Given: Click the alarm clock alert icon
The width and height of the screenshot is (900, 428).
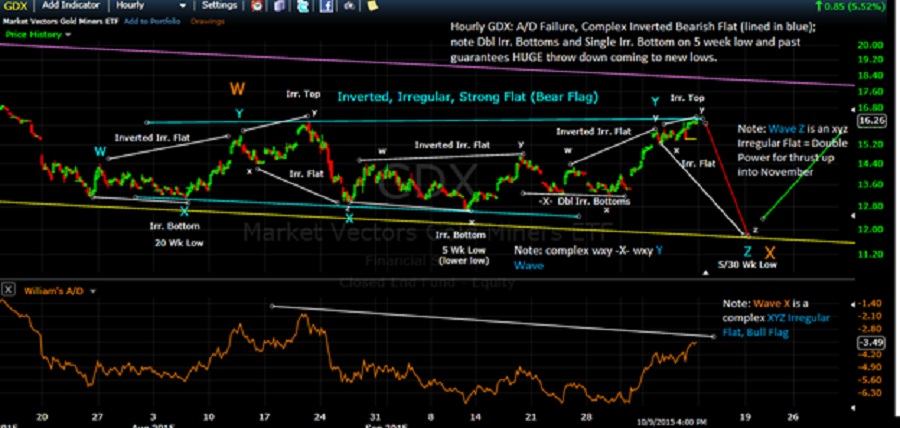Looking at the screenshot, I should (258, 6).
